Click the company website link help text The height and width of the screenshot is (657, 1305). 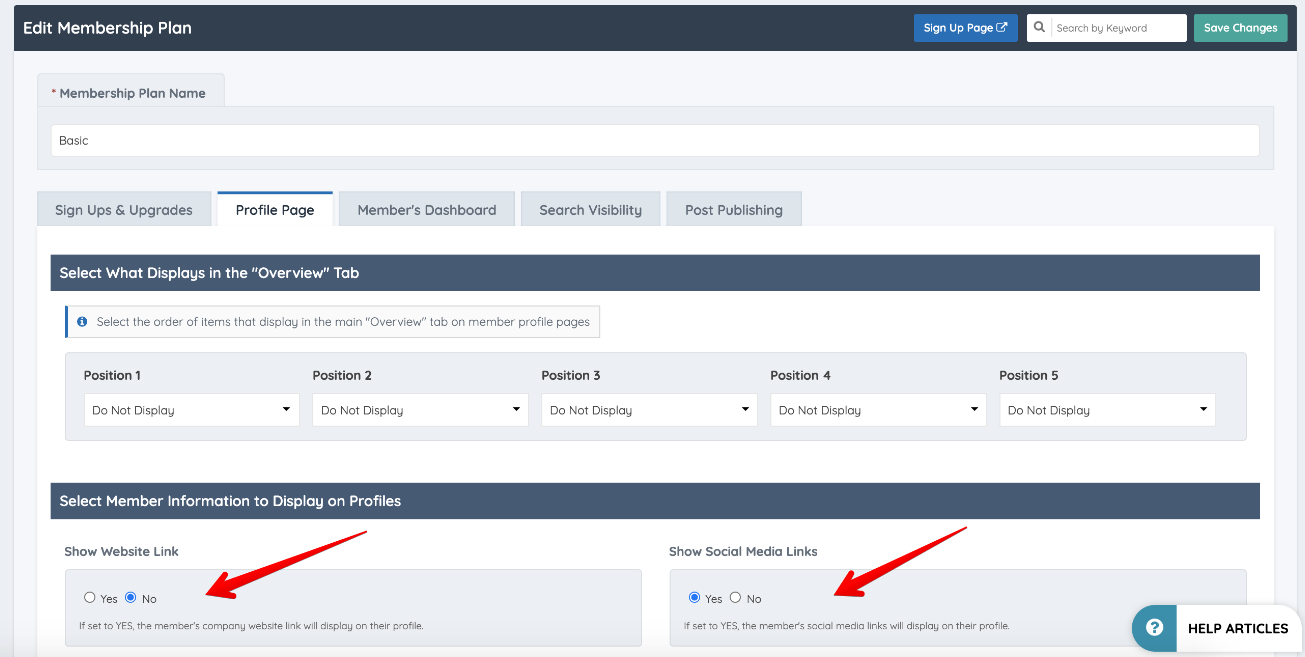251,626
